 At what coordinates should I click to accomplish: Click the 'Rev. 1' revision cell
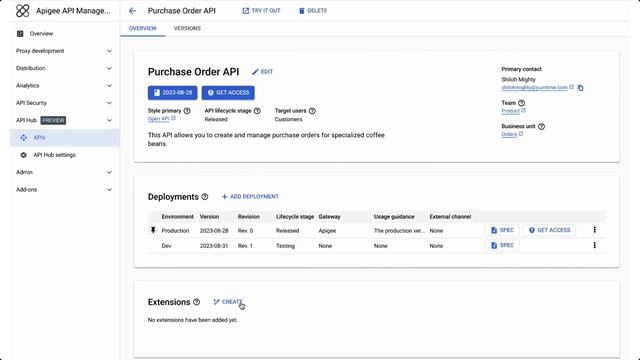coord(245,246)
